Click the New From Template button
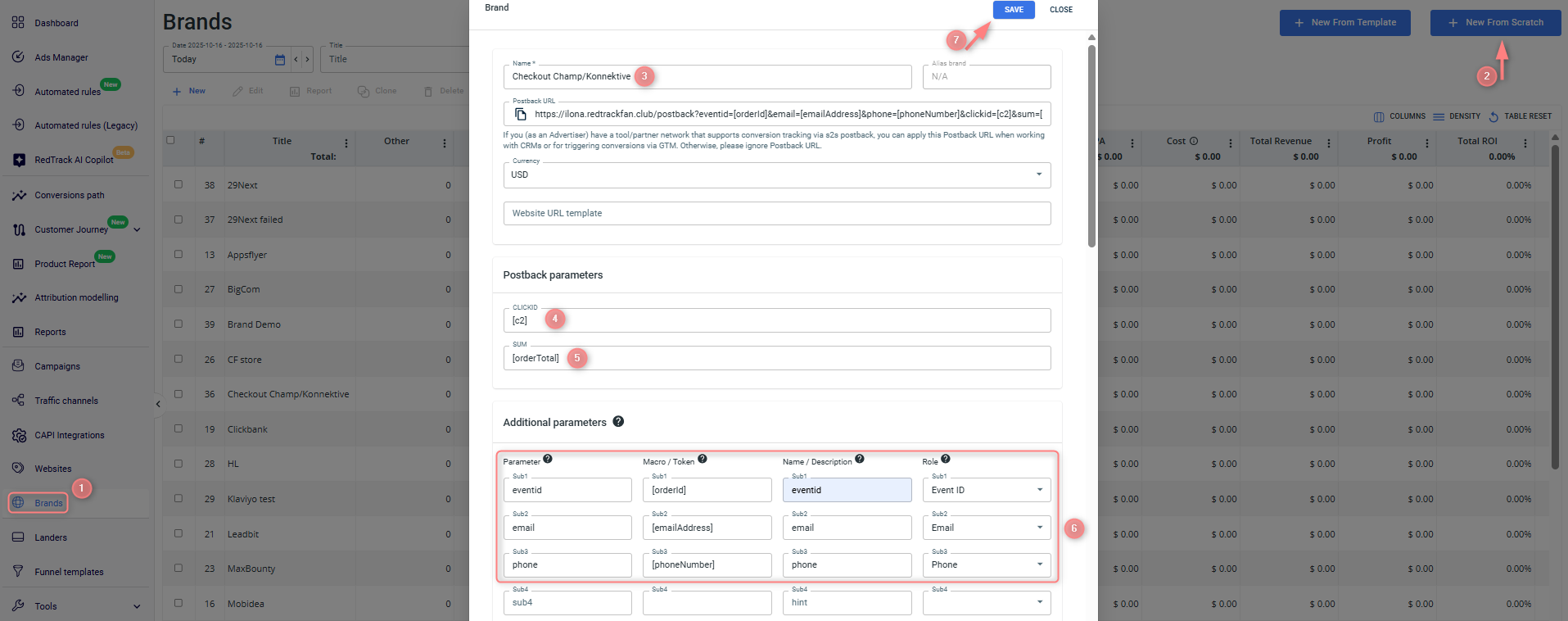The width and height of the screenshot is (1568, 621). click(x=1344, y=23)
